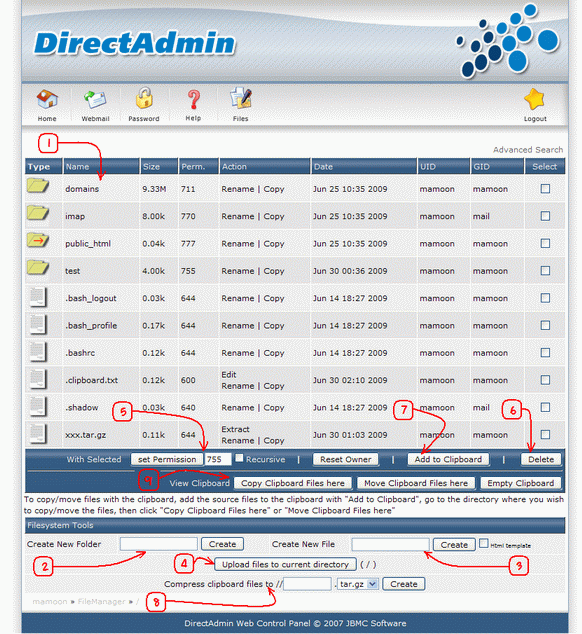Click the xxx.tar.gz file icon
The height and width of the screenshot is (634, 582).
(x=38, y=434)
